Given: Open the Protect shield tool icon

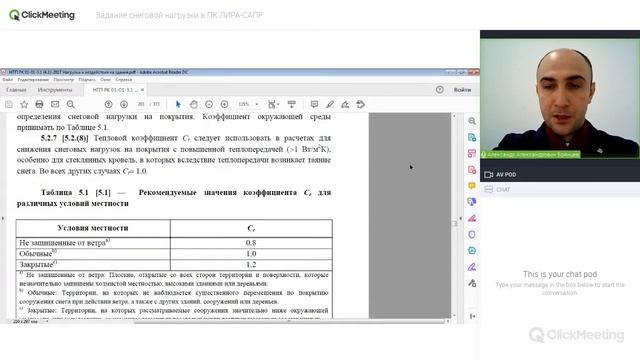Looking at the screenshot, I should click(472, 235).
